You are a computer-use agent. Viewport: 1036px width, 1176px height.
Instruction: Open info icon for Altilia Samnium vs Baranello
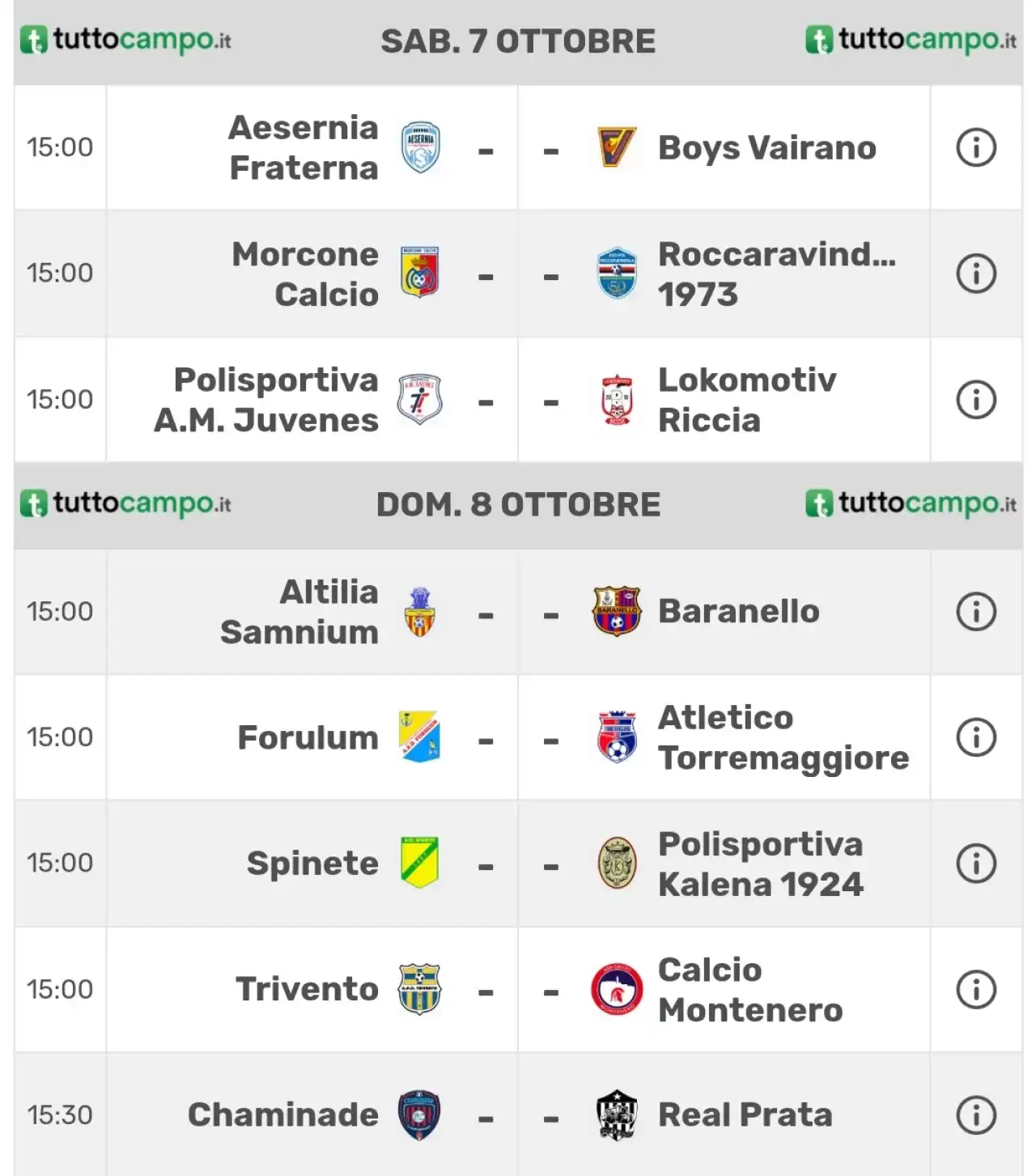[976, 612]
